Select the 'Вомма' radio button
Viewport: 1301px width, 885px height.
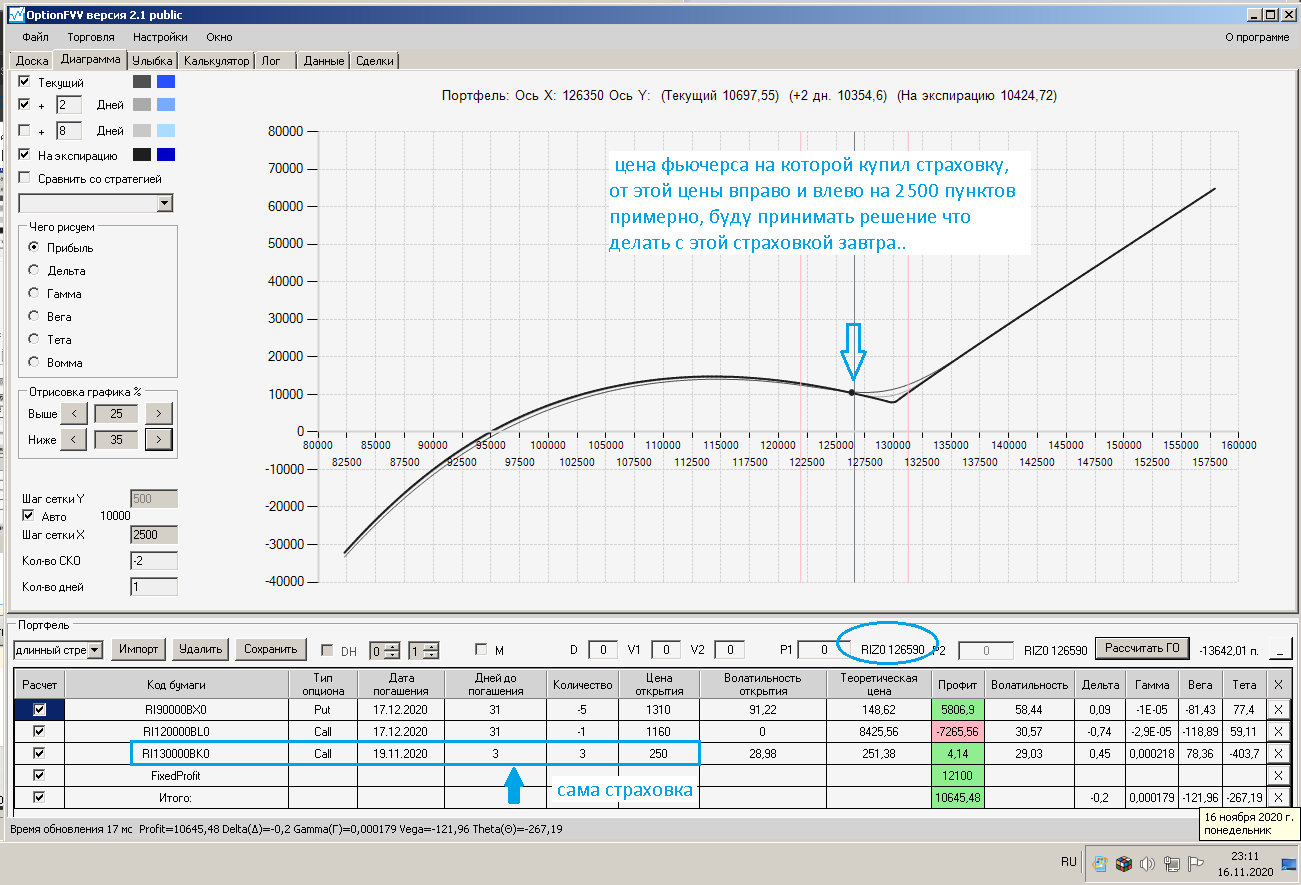34,362
